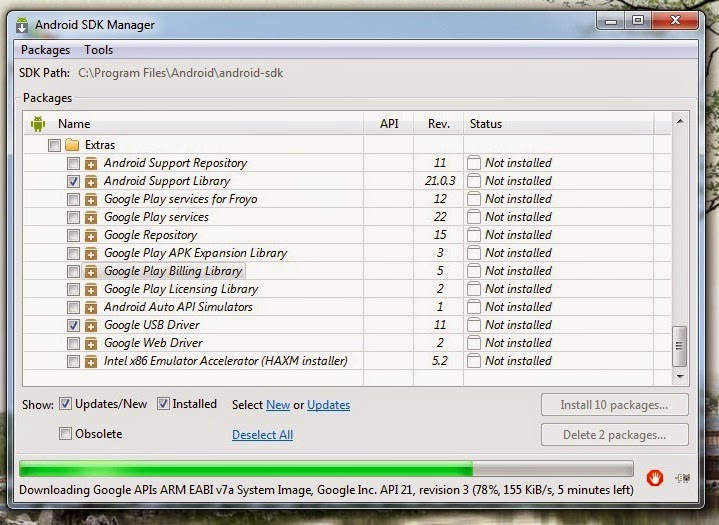The width and height of the screenshot is (719, 525).
Task: Select the Extras tree item label
Action: [x=100, y=145]
